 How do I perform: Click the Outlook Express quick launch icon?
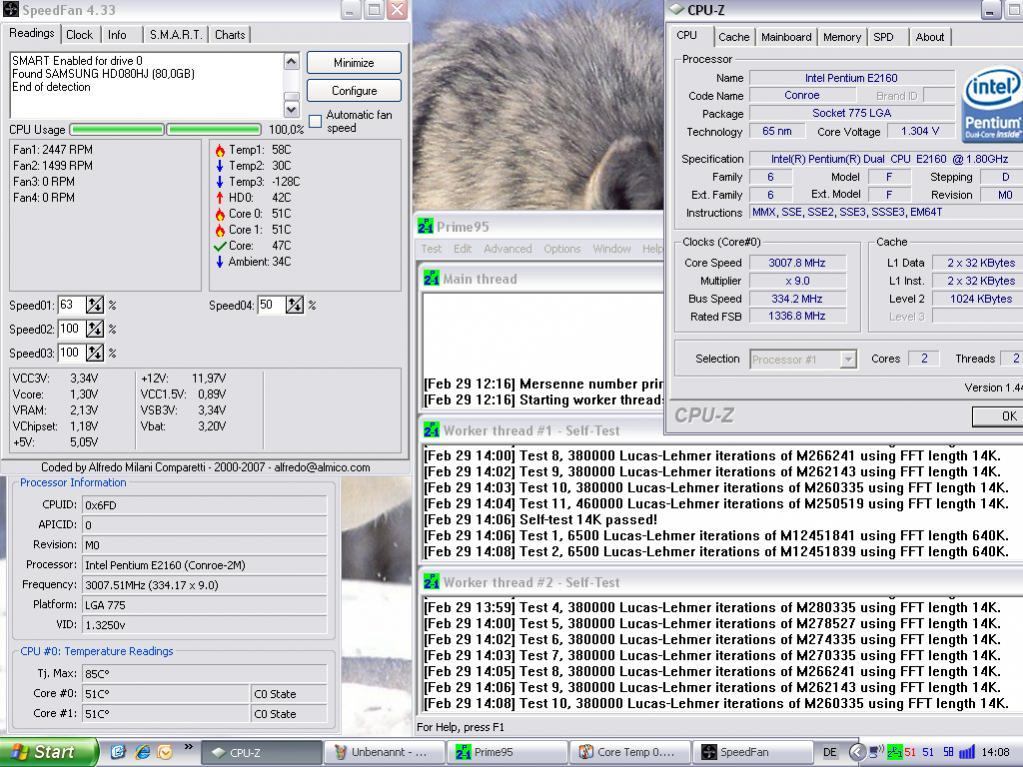tap(165, 752)
